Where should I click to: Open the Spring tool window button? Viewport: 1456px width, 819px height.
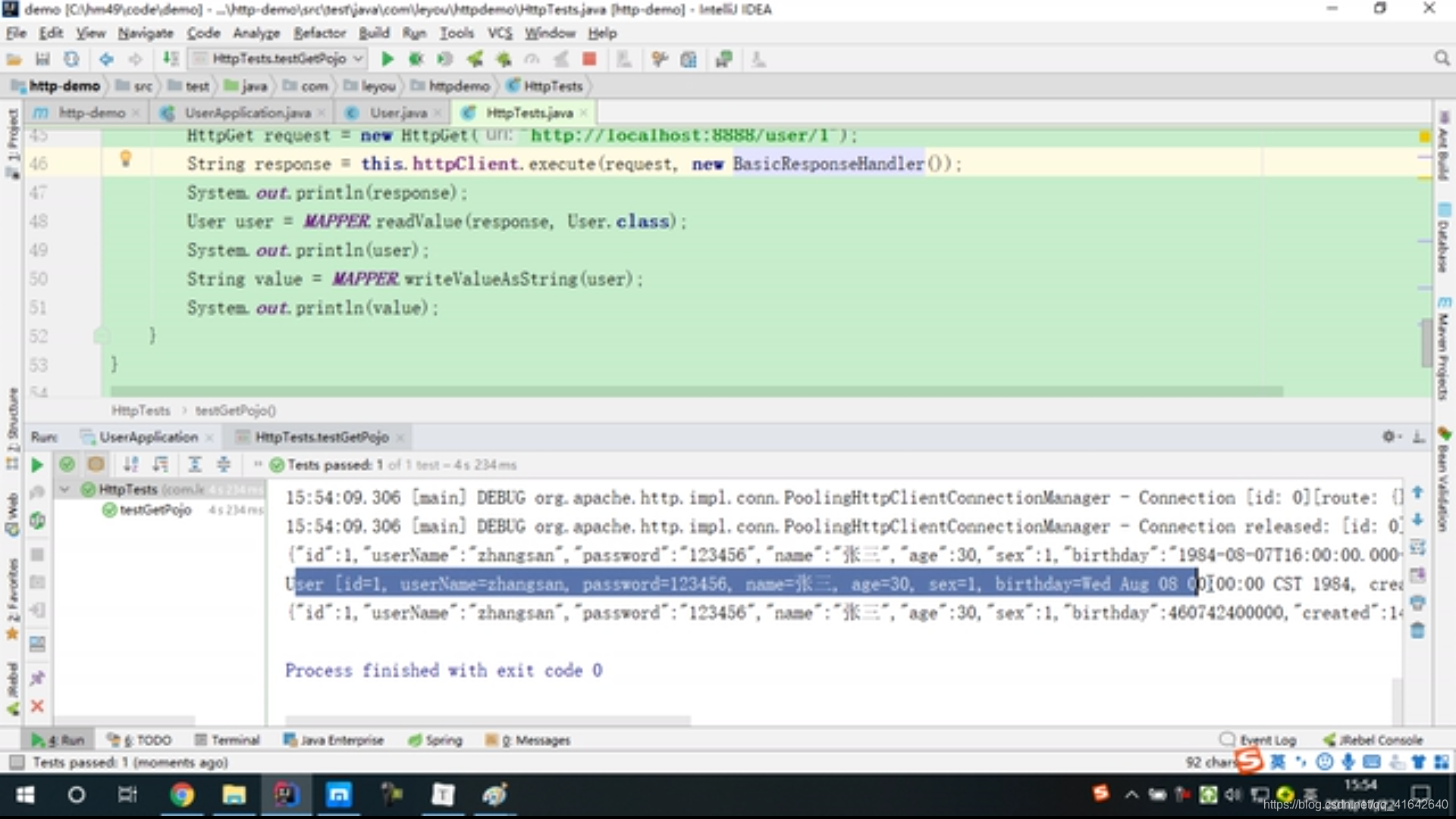(435, 740)
